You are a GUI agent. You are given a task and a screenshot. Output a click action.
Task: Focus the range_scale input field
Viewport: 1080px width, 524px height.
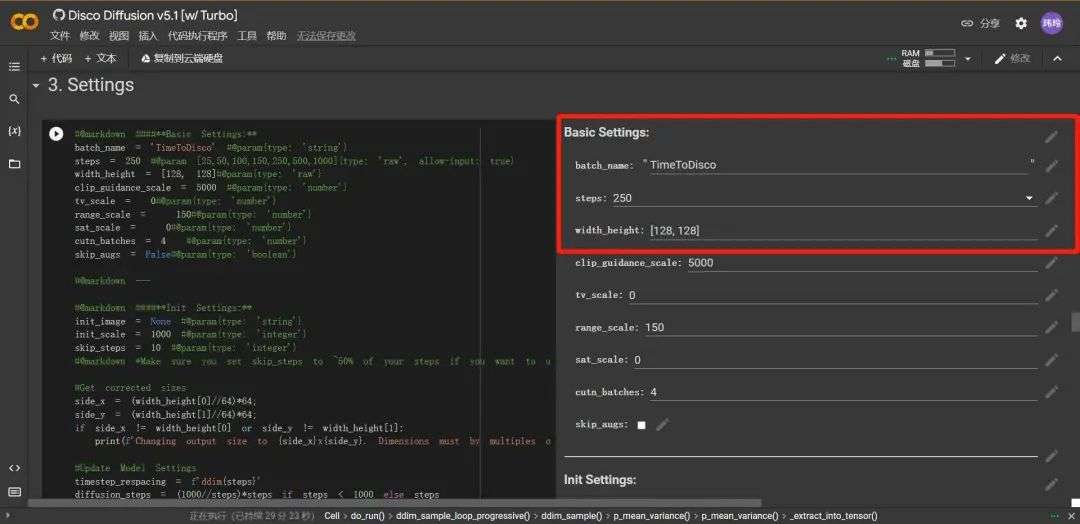pyautogui.click(x=841, y=328)
